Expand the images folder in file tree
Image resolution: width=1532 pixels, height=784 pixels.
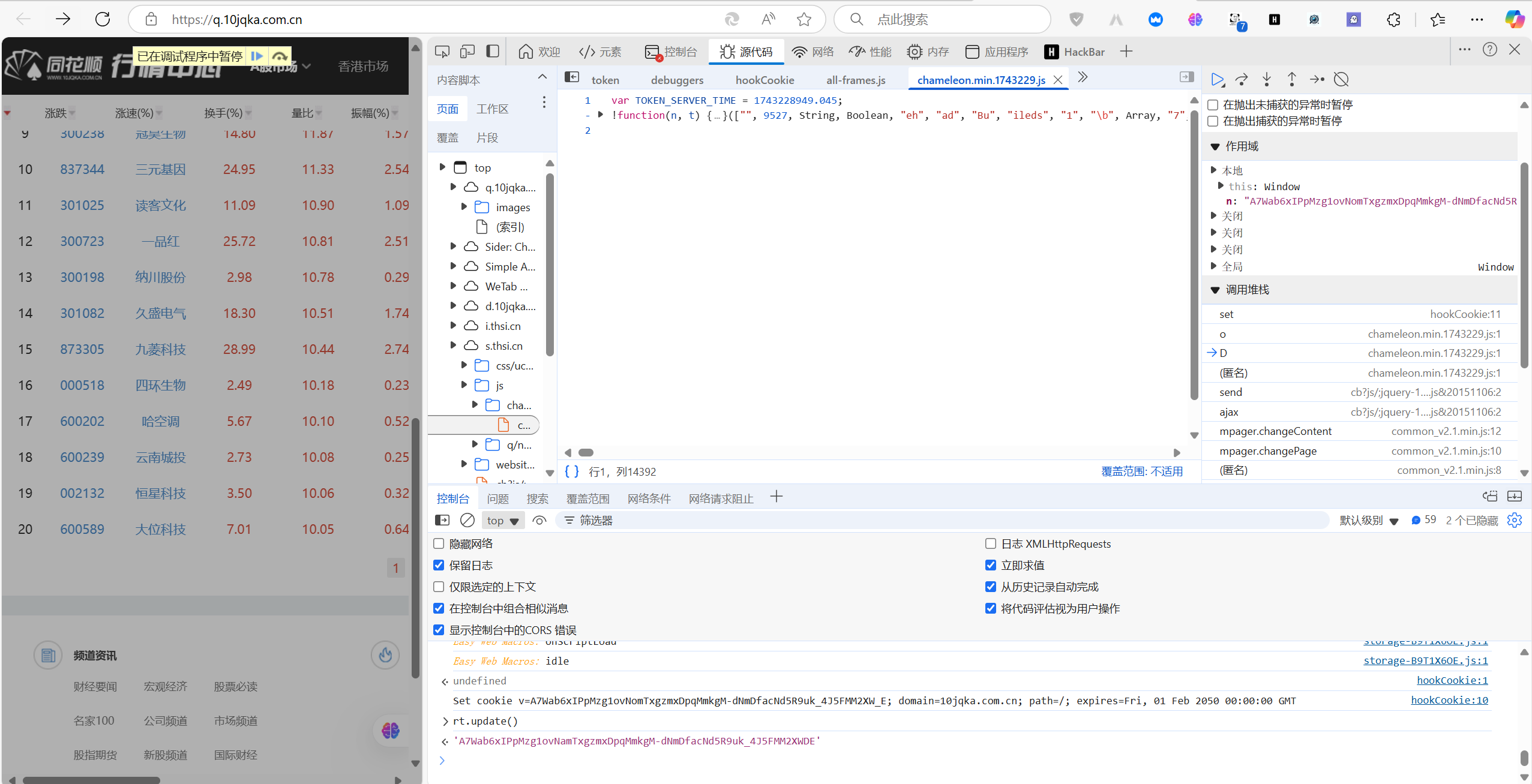[x=464, y=207]
